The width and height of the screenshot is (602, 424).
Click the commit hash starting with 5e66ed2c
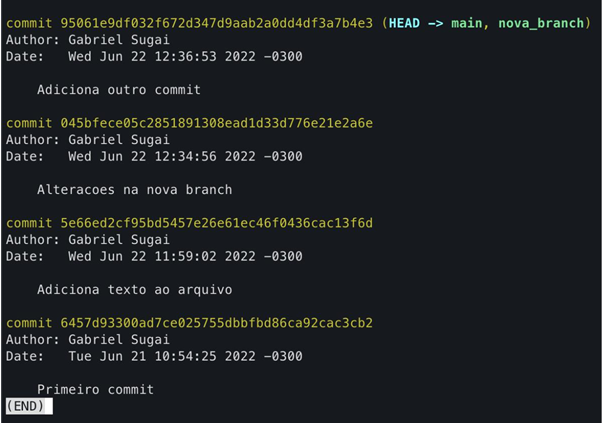coord(217,223)
